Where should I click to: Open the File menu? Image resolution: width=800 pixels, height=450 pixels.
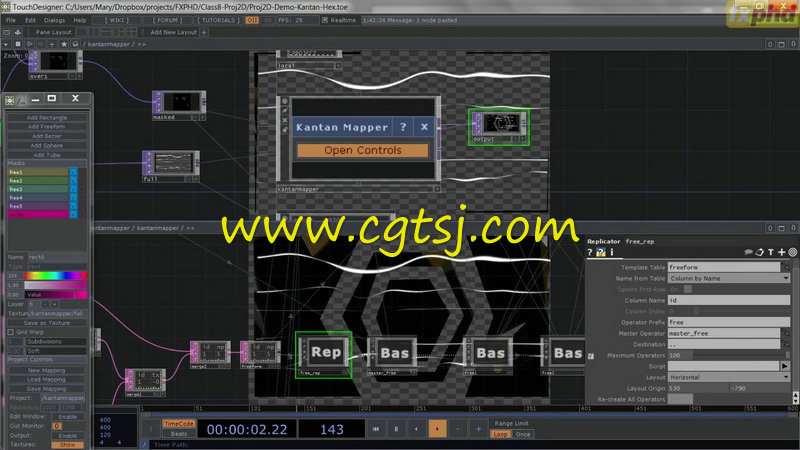pyautogui.click(x=11, y=20)
